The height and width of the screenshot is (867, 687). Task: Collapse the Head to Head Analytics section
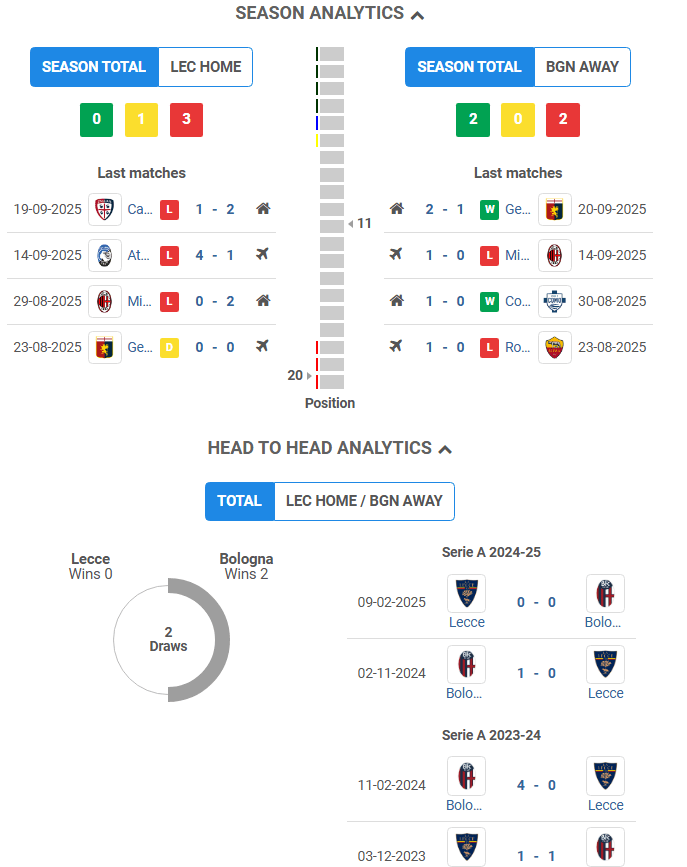click(x=445, y=449)
